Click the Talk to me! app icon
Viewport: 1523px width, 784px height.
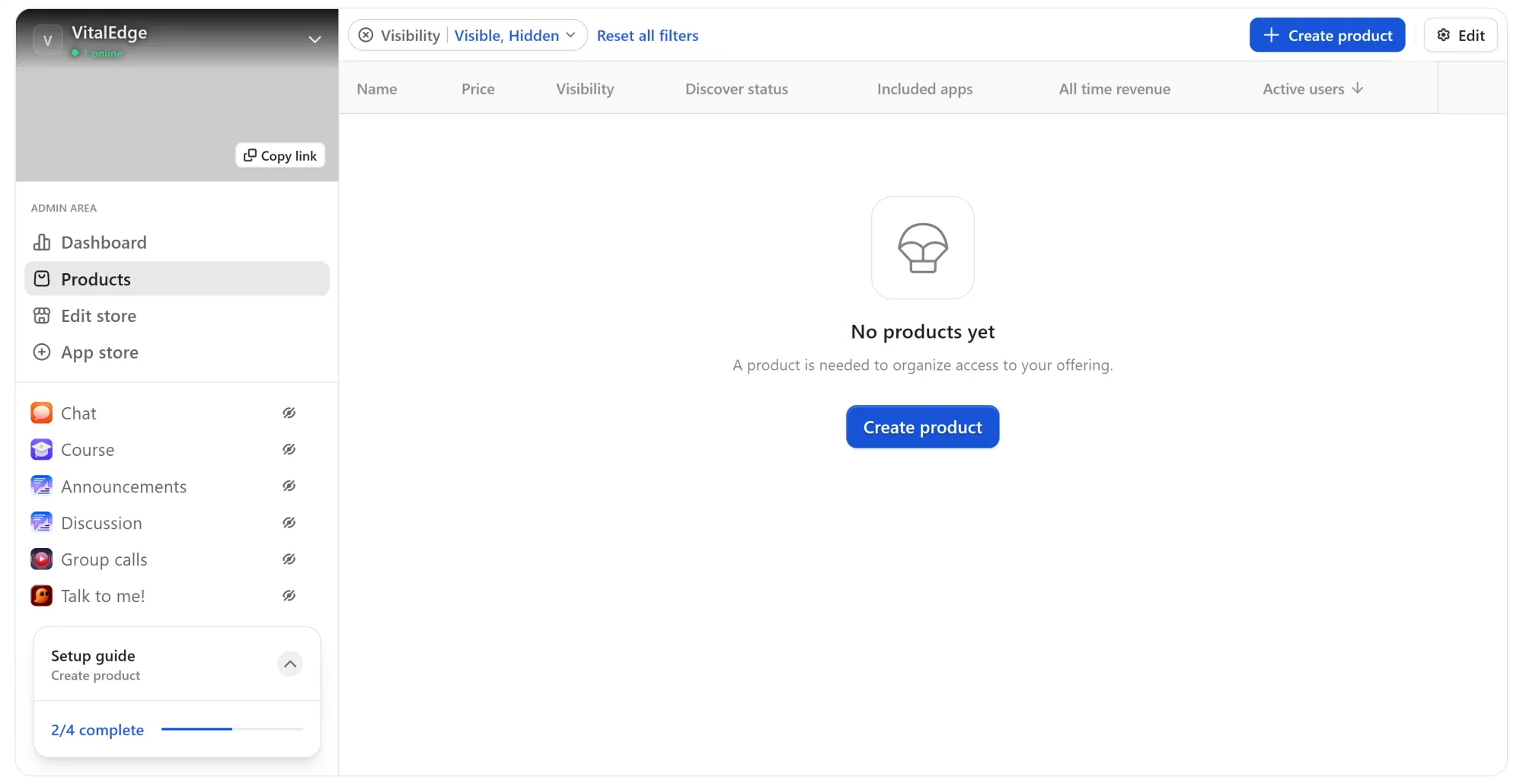pyautogui.click(x=41, y=596)
